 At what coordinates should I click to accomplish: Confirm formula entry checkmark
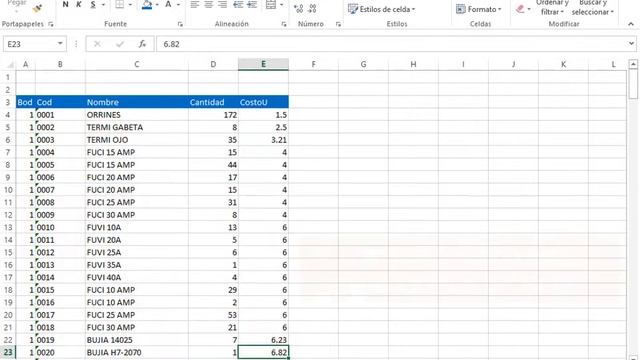tap(120, 44)
